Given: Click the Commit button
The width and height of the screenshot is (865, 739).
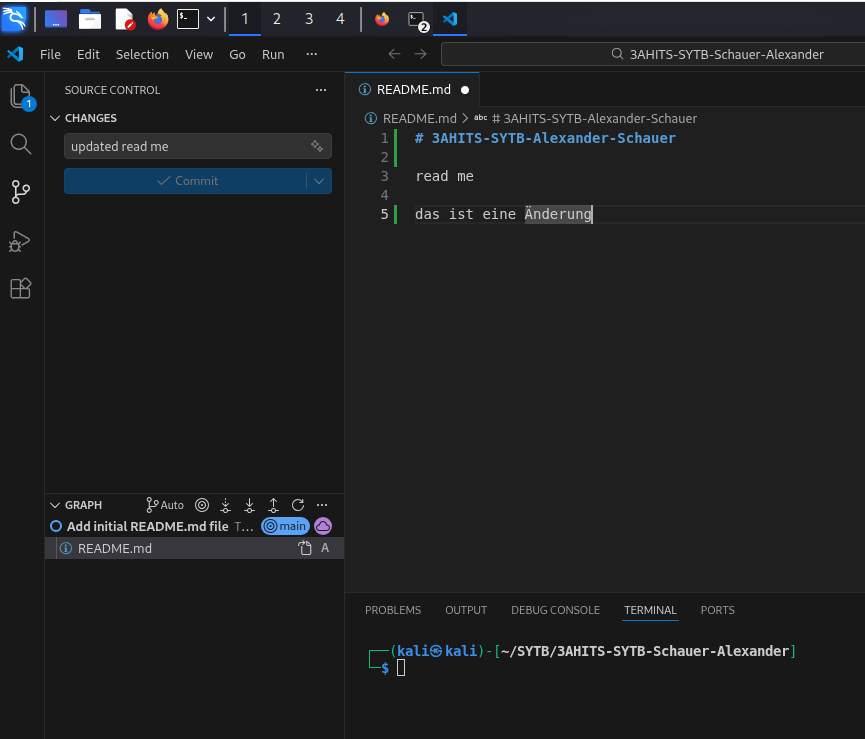Looking at the screenshot, I should (187, 181).
